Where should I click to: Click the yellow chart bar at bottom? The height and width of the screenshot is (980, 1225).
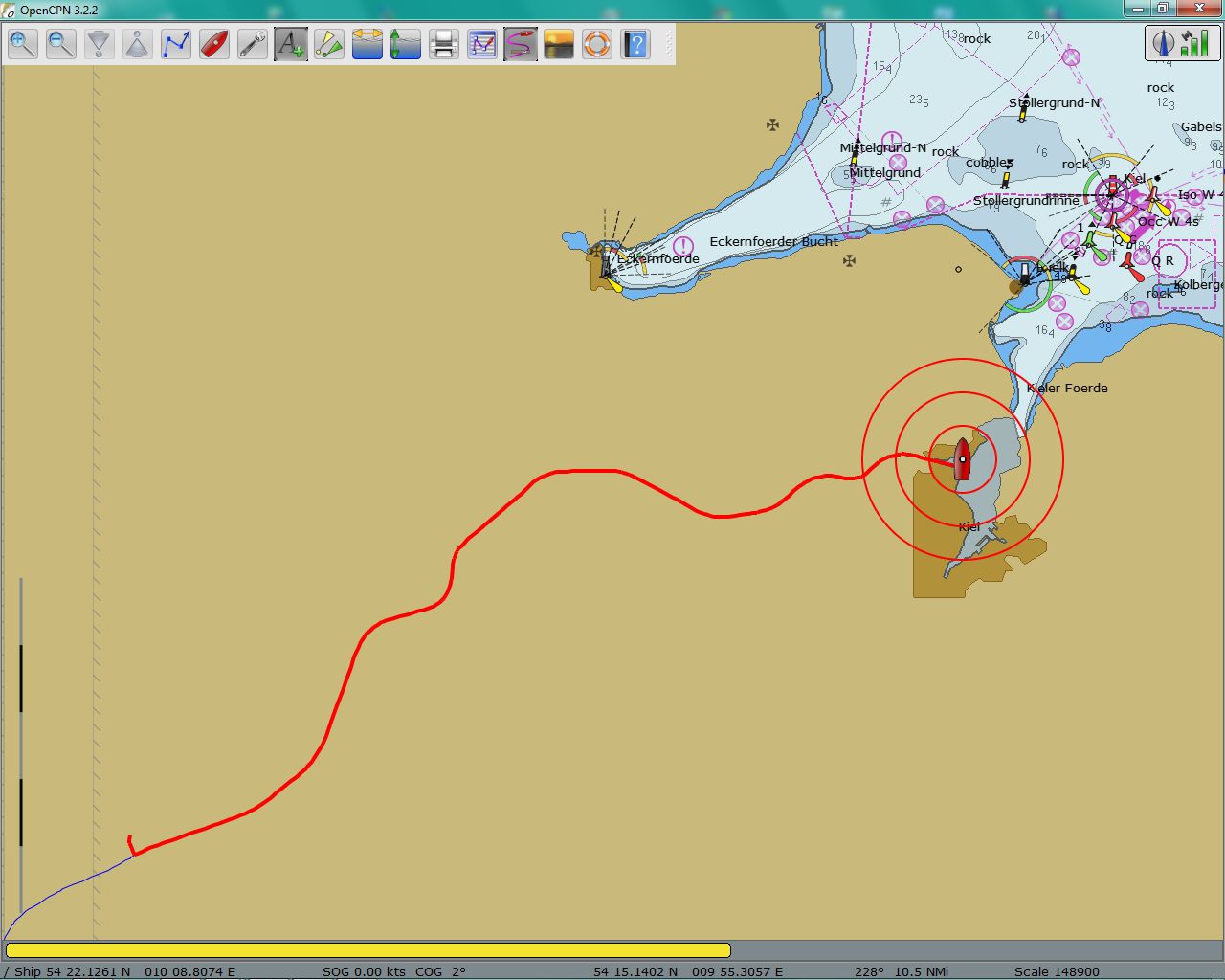(367, 949)
